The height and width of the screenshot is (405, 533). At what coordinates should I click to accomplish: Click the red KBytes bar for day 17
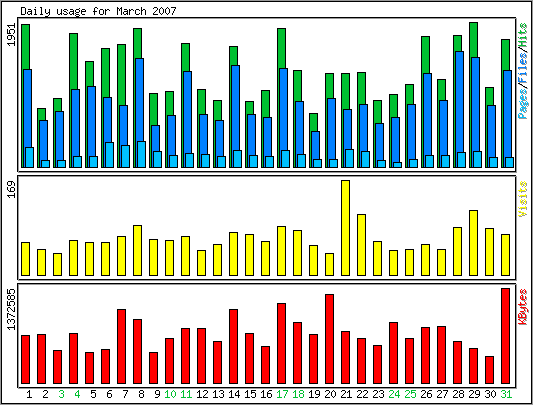pyautogui.click(x=281, y=343)
